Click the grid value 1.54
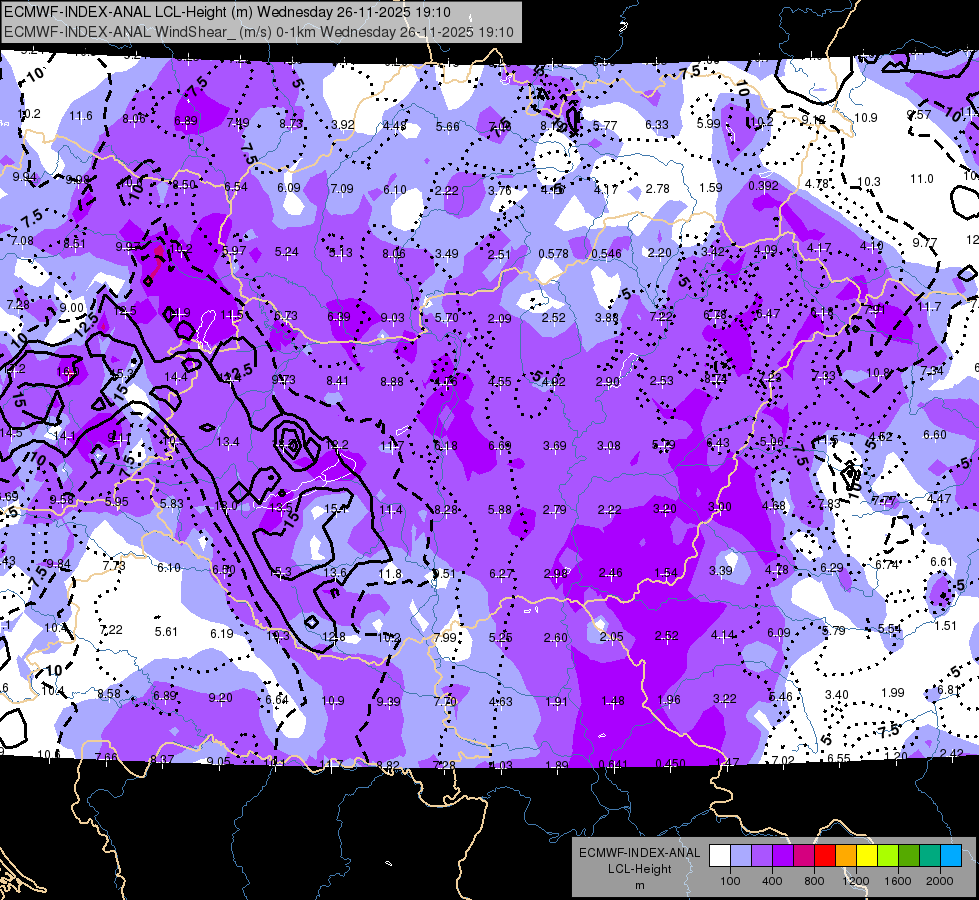The image size is (979, 900). click(666, 573)
